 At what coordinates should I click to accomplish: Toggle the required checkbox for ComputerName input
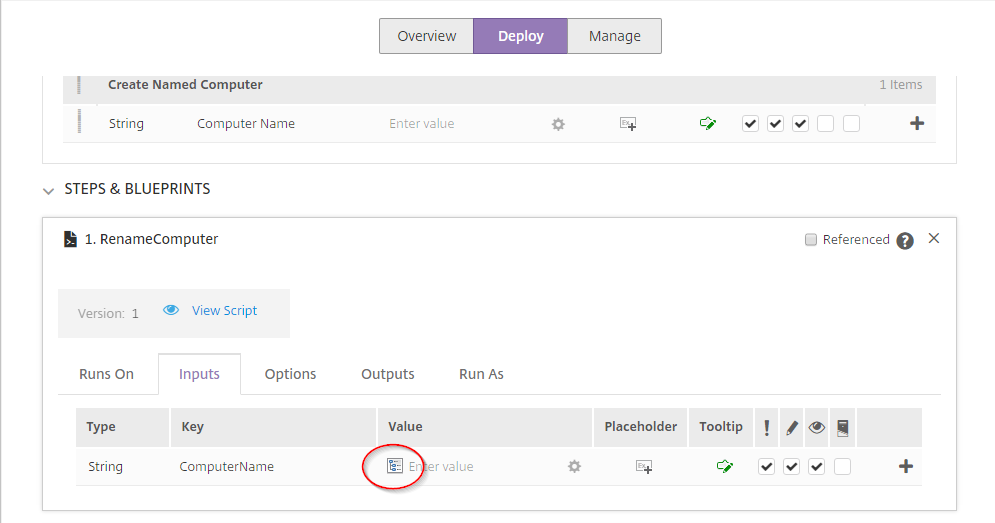[766, 466]
